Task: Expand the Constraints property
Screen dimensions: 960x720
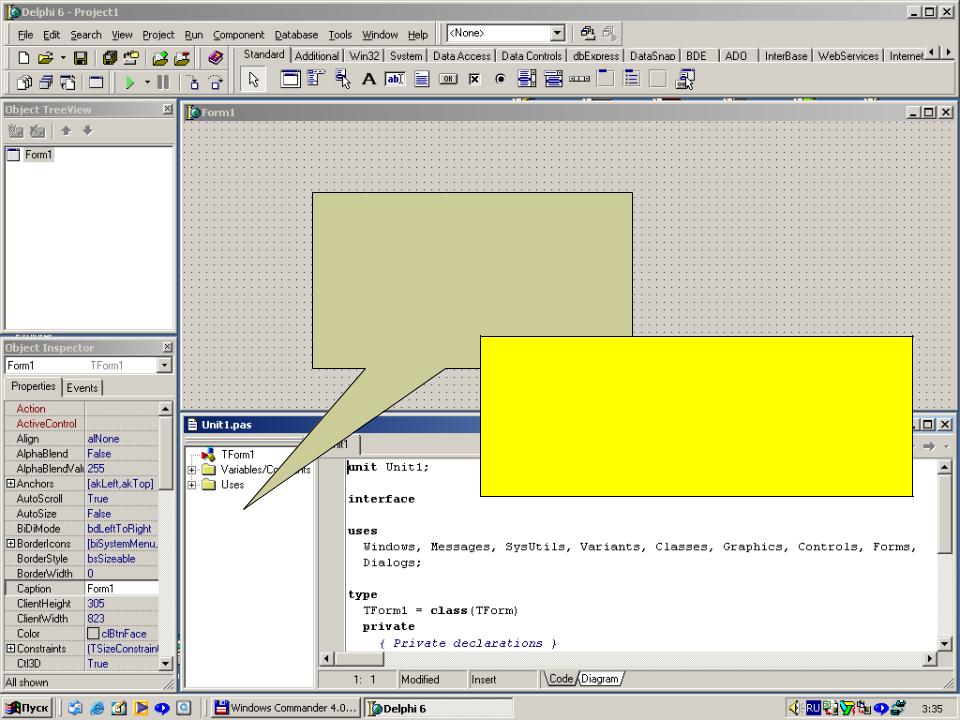Action: pyautogui.click(x=10, y=648)
